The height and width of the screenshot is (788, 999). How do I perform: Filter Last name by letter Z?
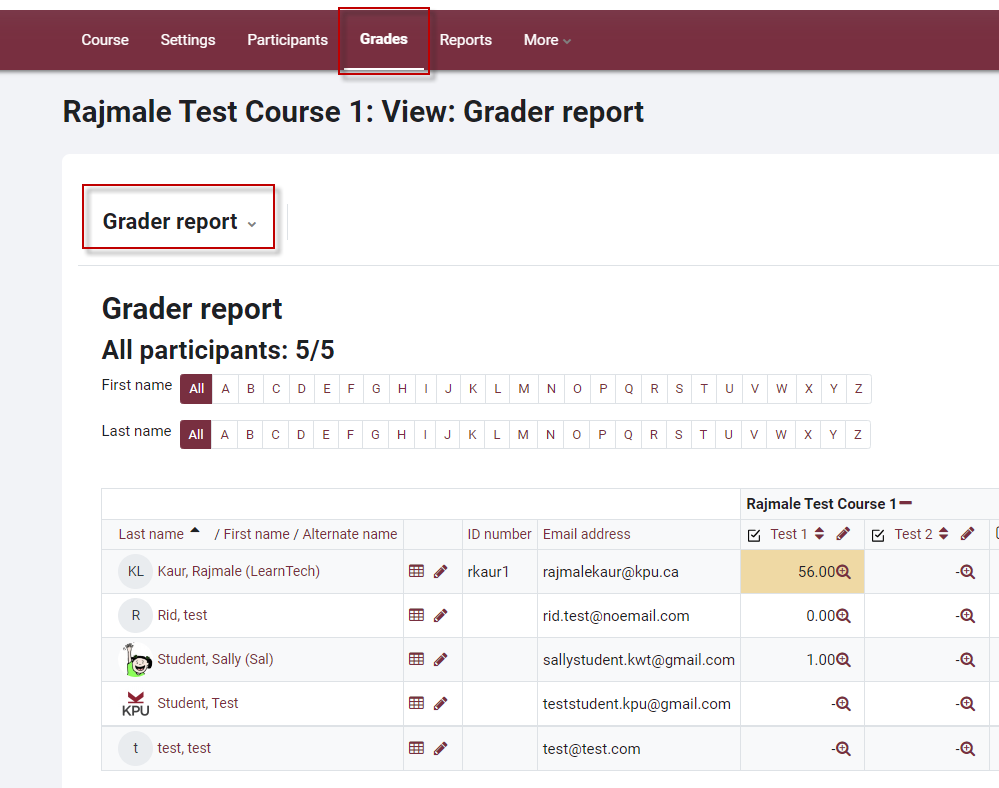(x=858, y=434)
